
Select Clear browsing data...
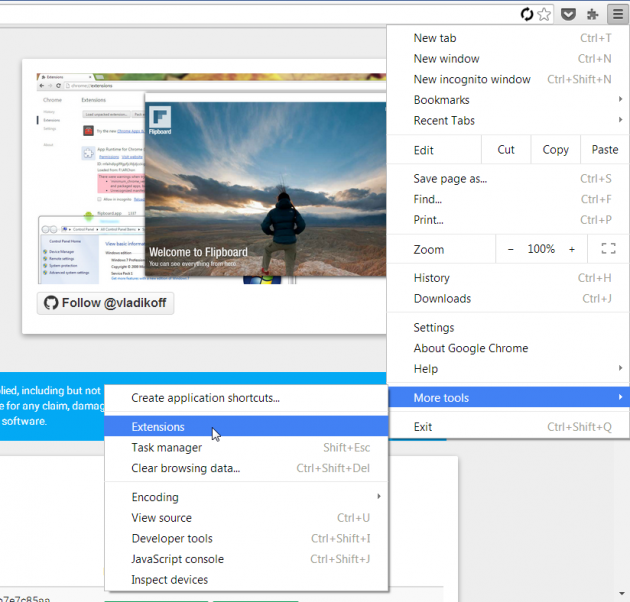click(x=246, y=468)
